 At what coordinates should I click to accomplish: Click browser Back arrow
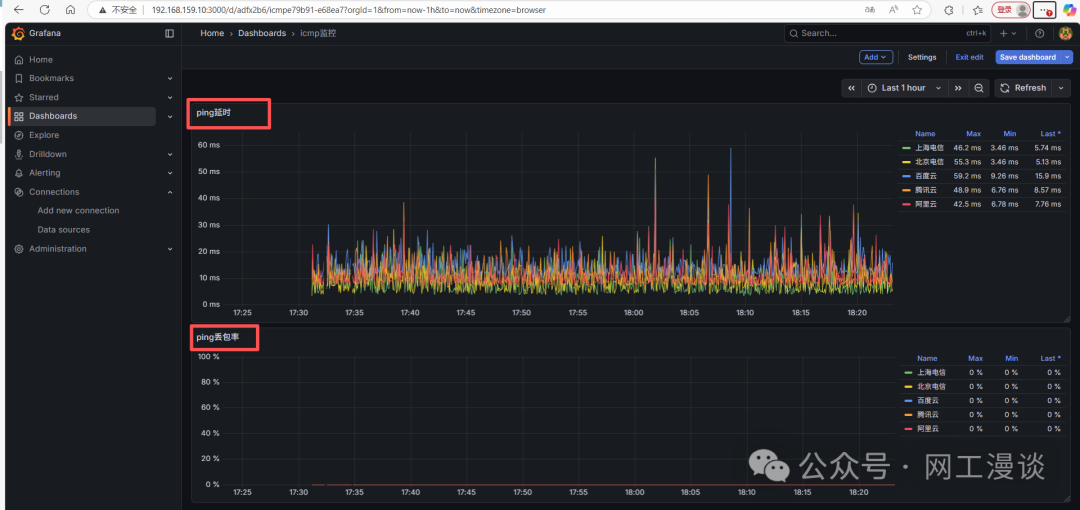19,10
